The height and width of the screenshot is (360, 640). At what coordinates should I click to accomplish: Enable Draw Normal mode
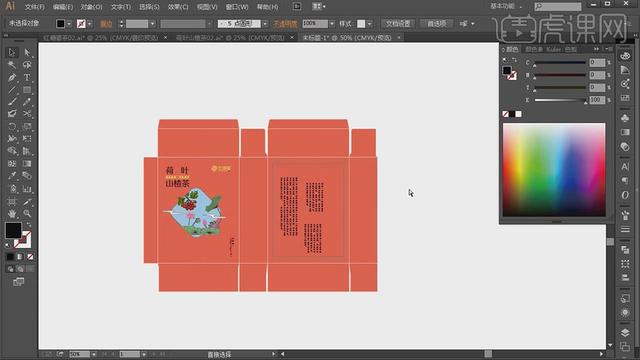10,269
